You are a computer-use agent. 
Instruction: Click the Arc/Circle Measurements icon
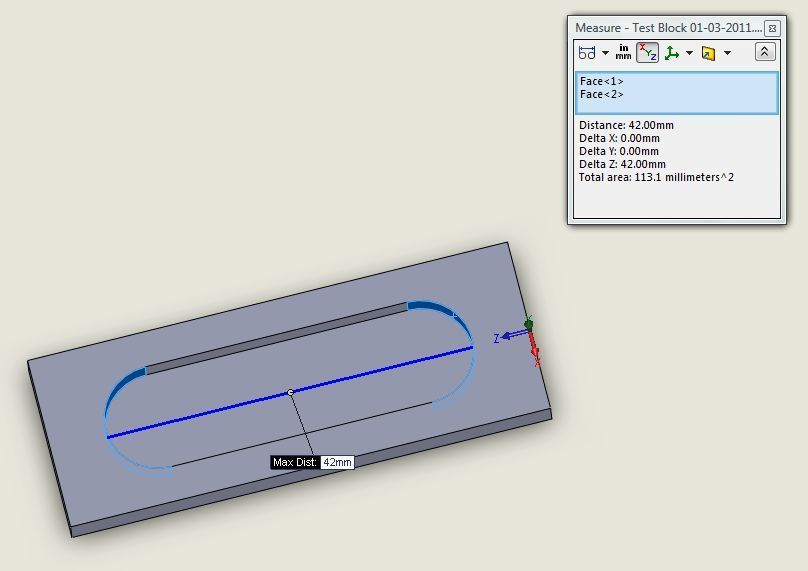click(586, 53)
